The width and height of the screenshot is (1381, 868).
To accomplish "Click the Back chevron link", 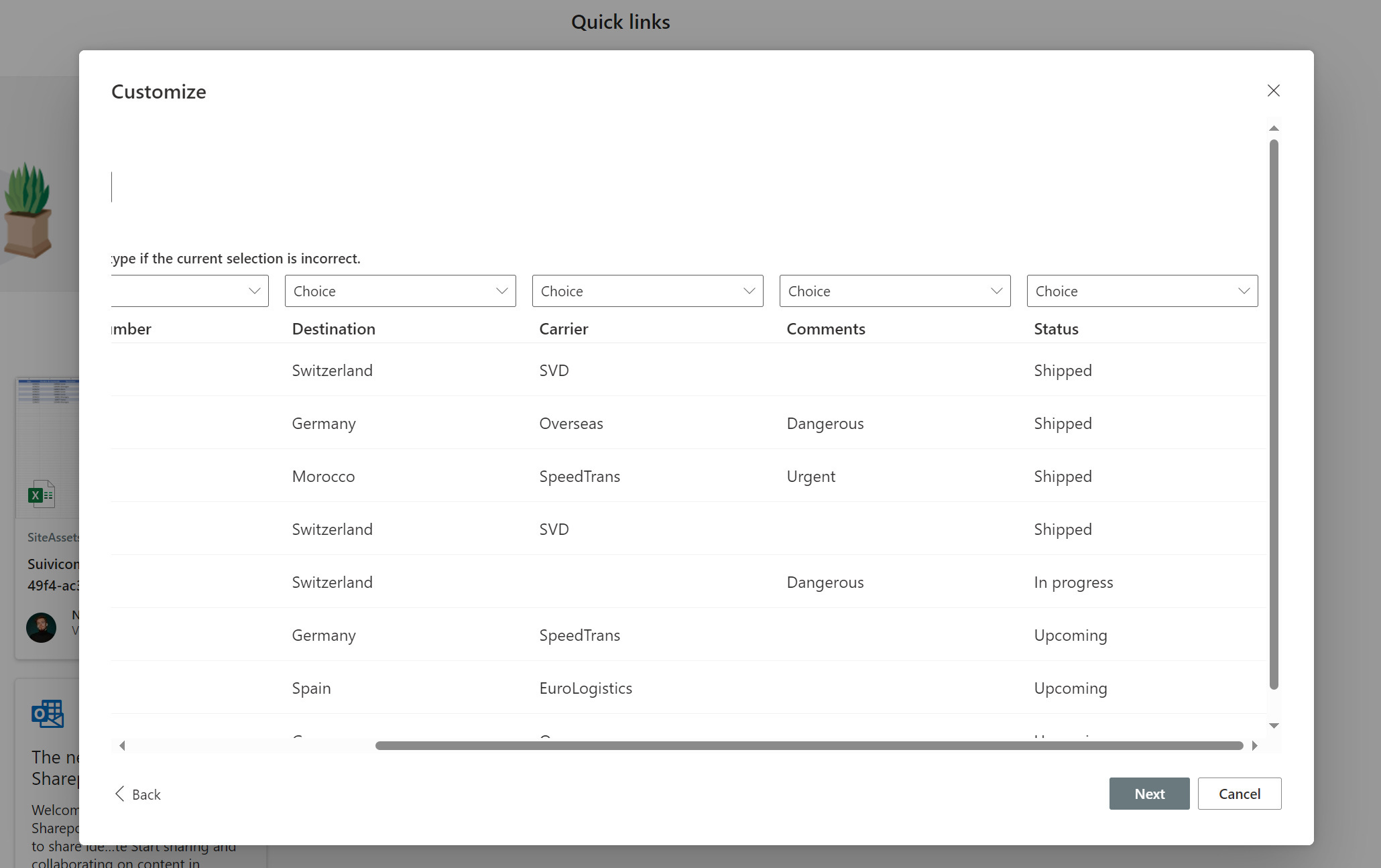I will coord(137,794).
